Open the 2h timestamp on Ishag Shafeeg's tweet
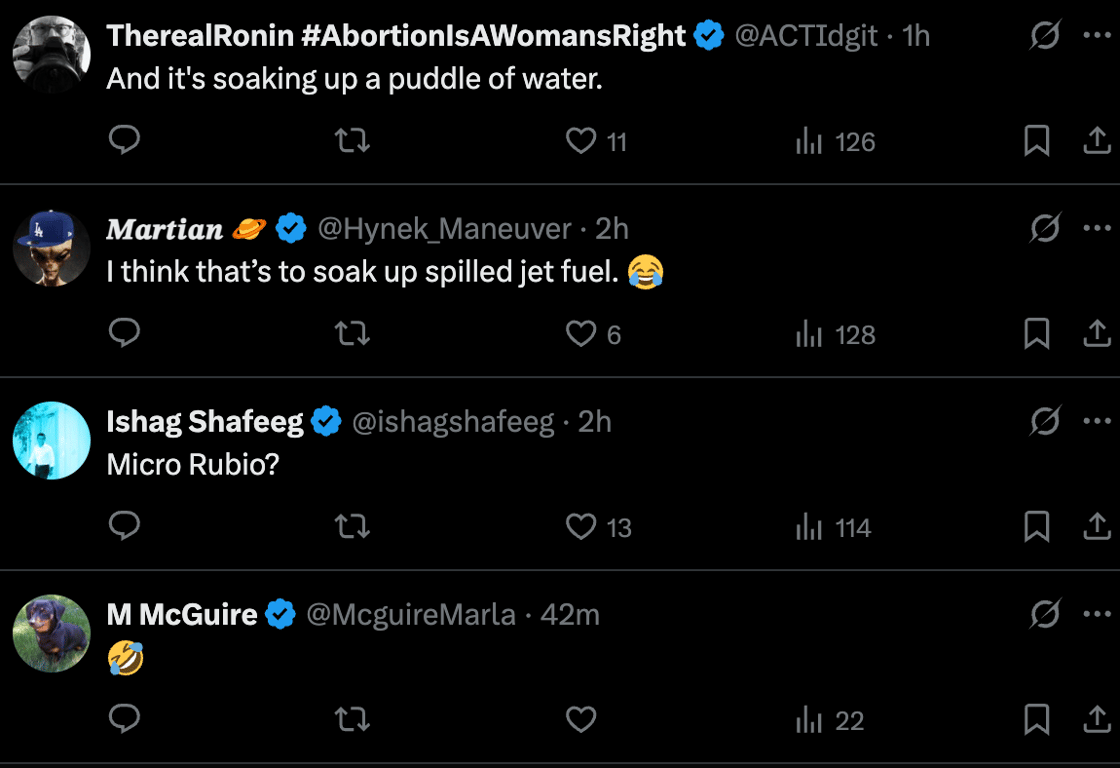The height and width of the screenshot is (768, 1120). coord(595,422)
